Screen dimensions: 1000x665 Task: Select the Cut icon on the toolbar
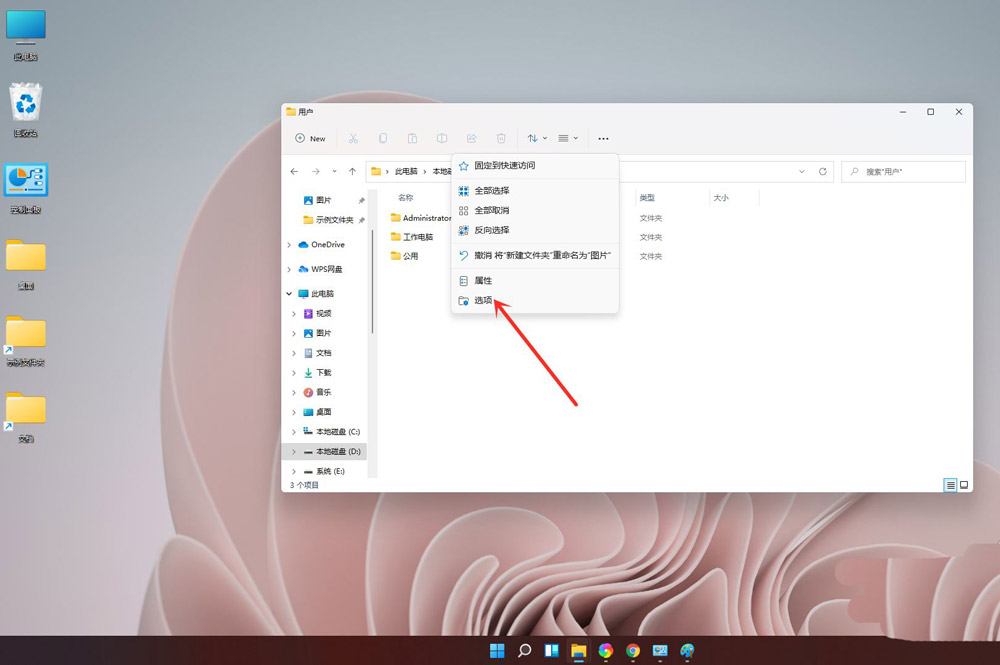click(x=353, y=138)
